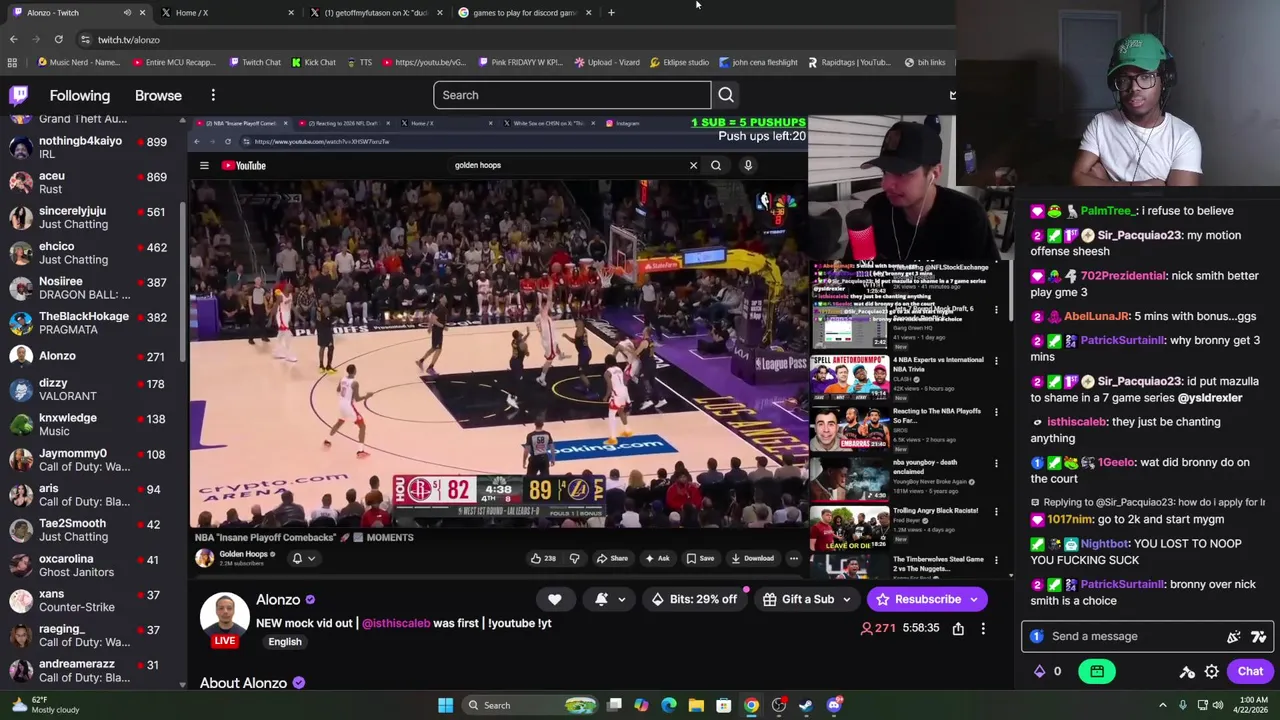
Task: Click the twitch.tv/alonzo address bar
Action: [510, 39]
